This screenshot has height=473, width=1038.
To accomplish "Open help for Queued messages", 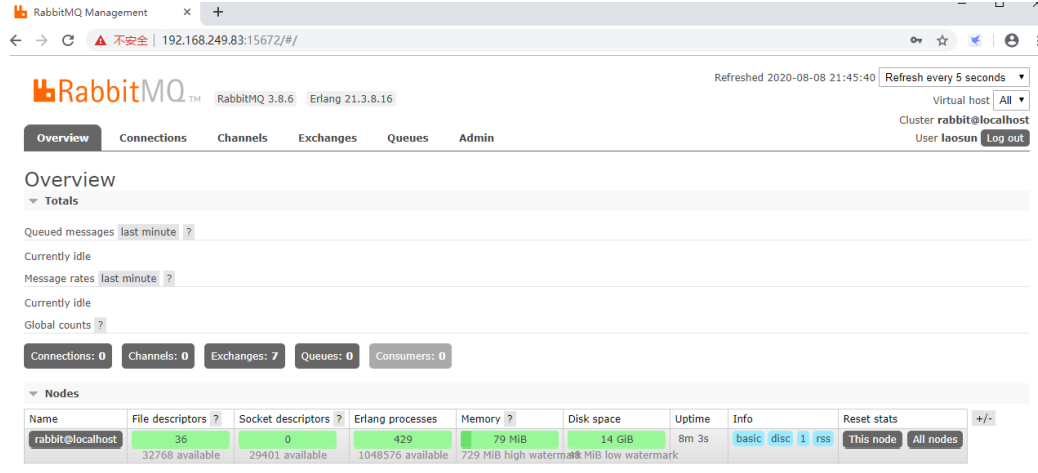I will pos(189,232).
